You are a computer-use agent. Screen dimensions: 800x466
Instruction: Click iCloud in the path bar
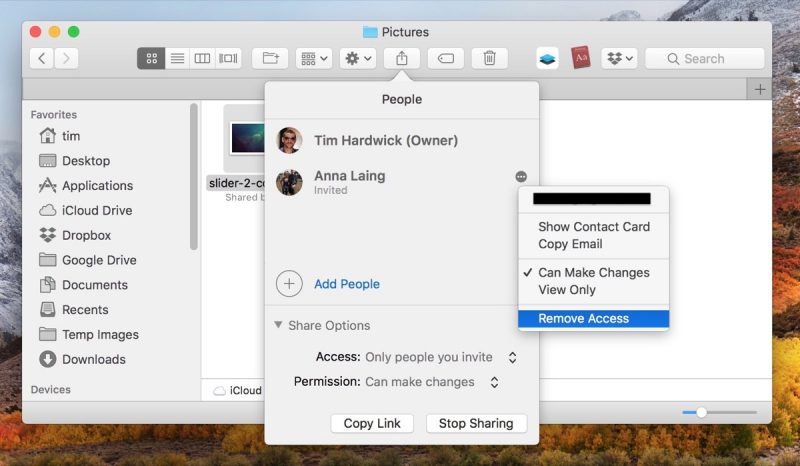[x=238, y=390]
